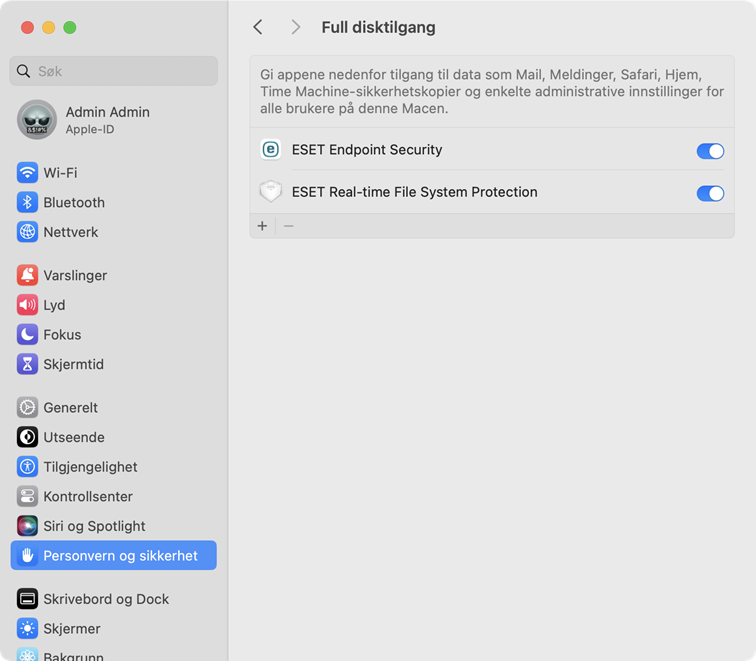Disable ESET Endpoint Security disk access
Screen dimensions: 756x661
[710, 151]
